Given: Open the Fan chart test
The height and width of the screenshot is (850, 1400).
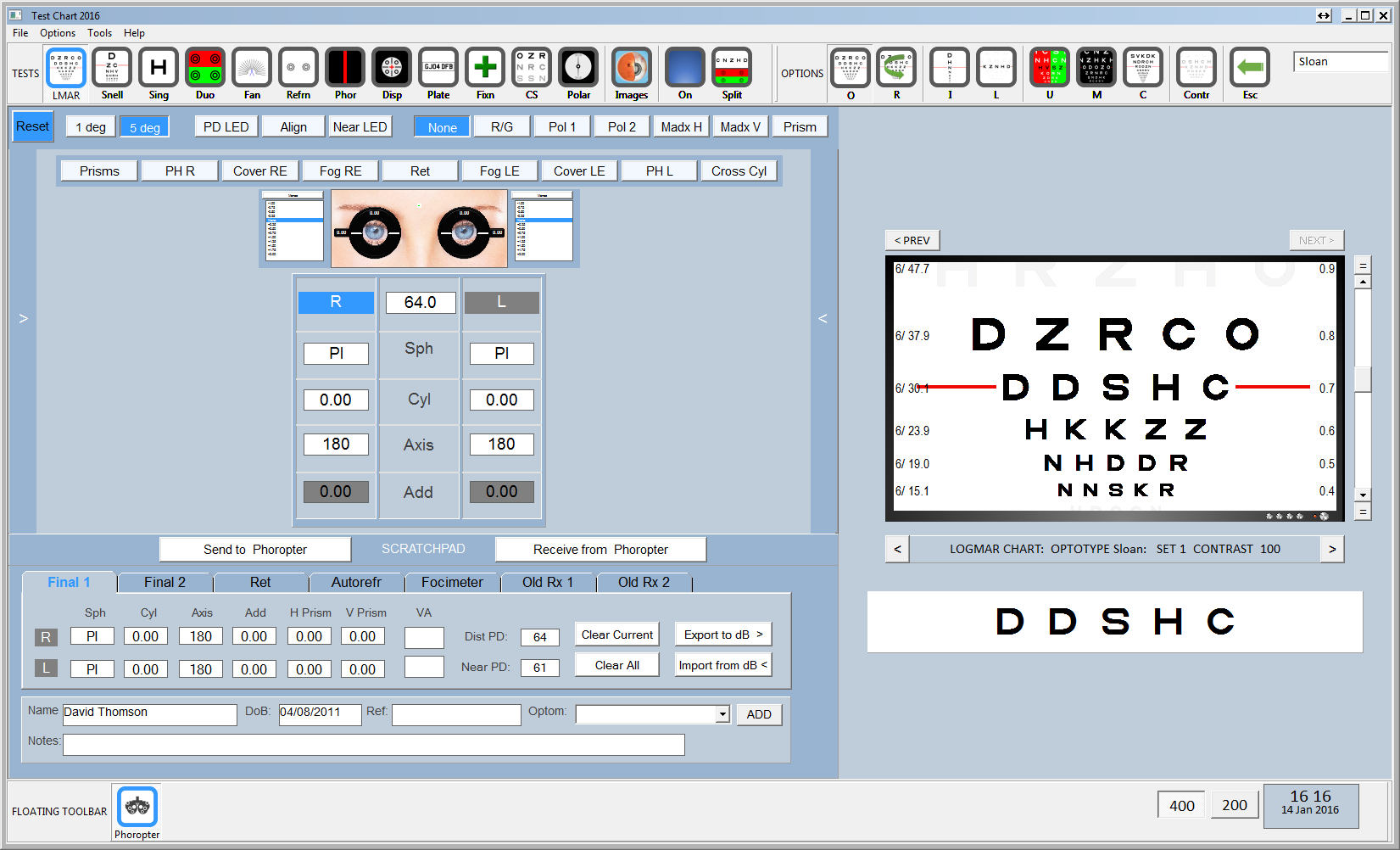Looking at the screenshot, I should [252, 68].
